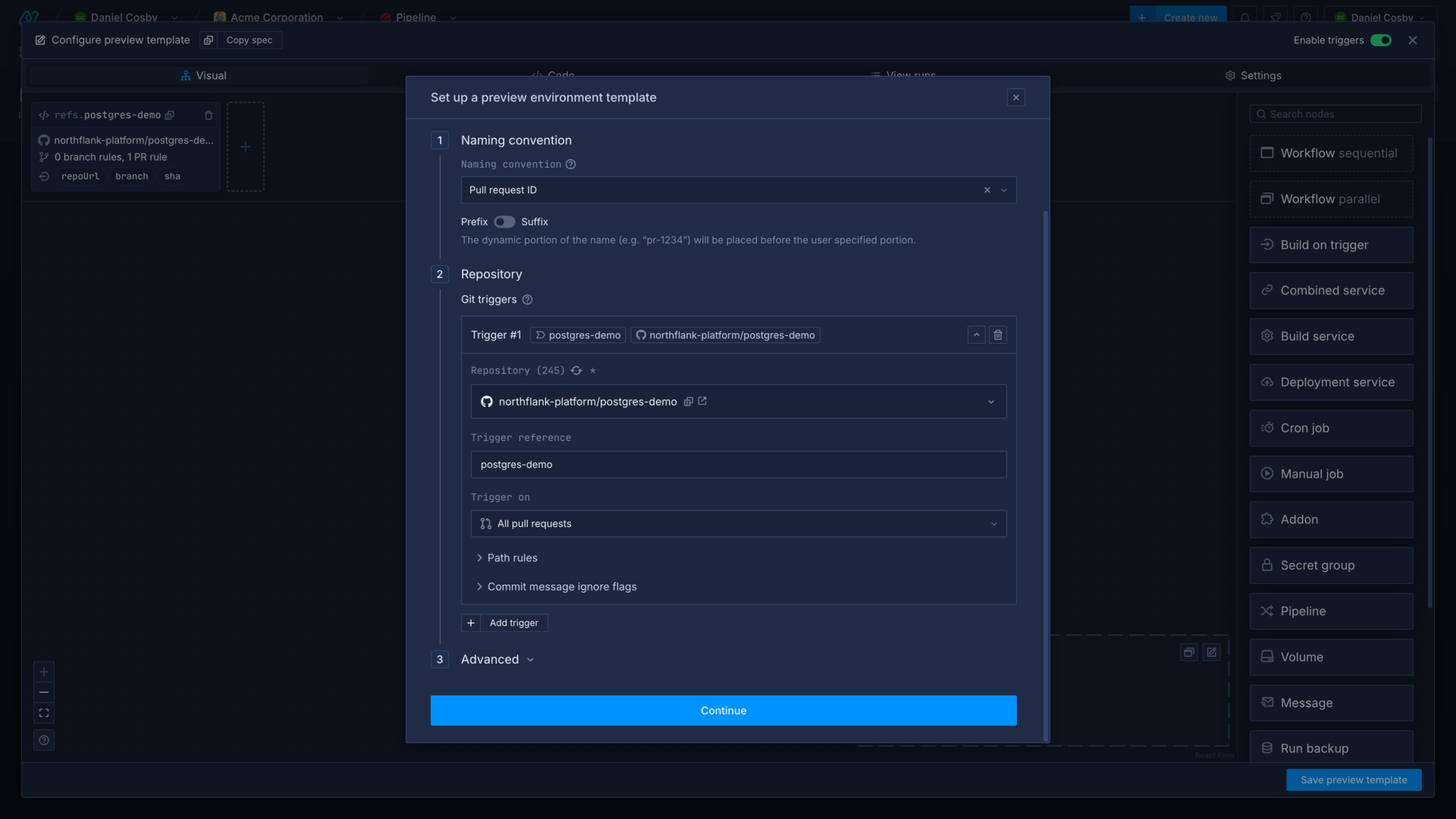Delete Trigger #1 with trash icon
This screenshot has width=1456, height=819.
tap(998, 334)
